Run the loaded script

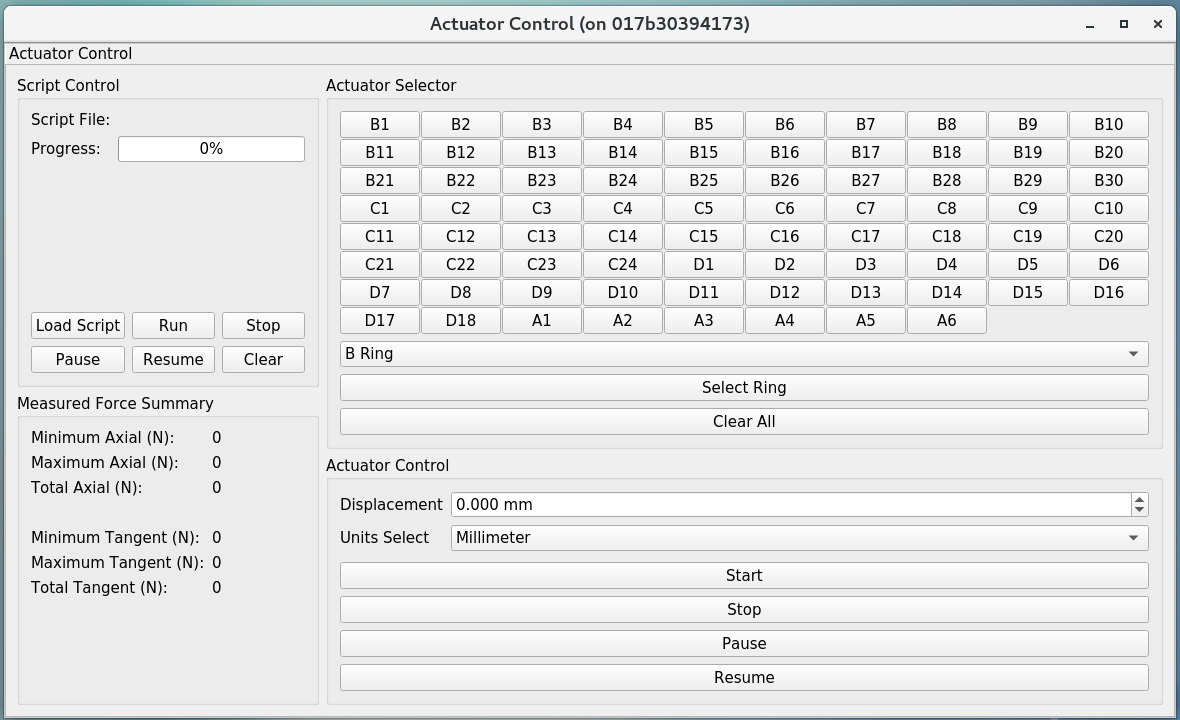tap(173, 326)
